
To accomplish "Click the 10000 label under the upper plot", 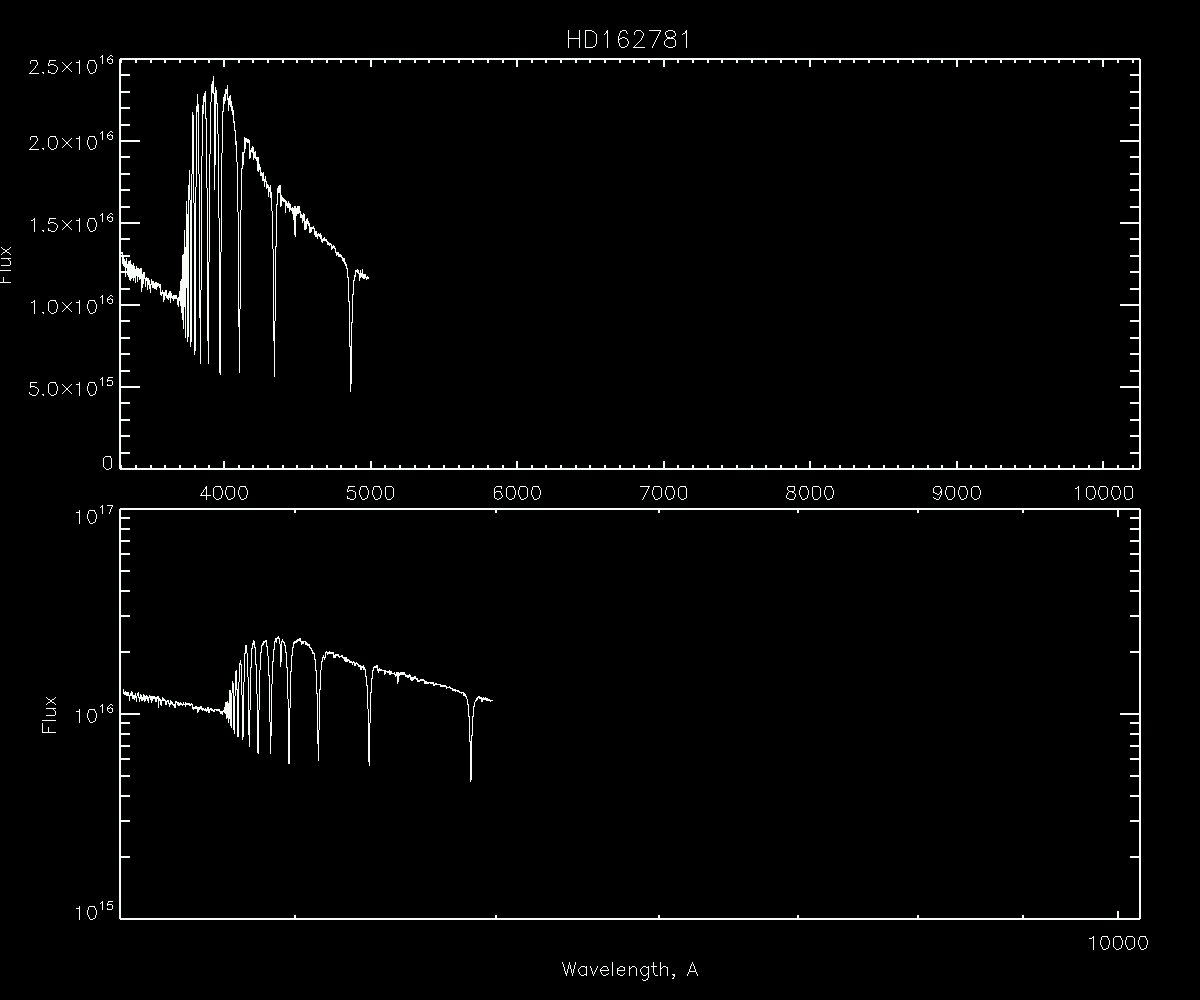I will click(1104, 492).
